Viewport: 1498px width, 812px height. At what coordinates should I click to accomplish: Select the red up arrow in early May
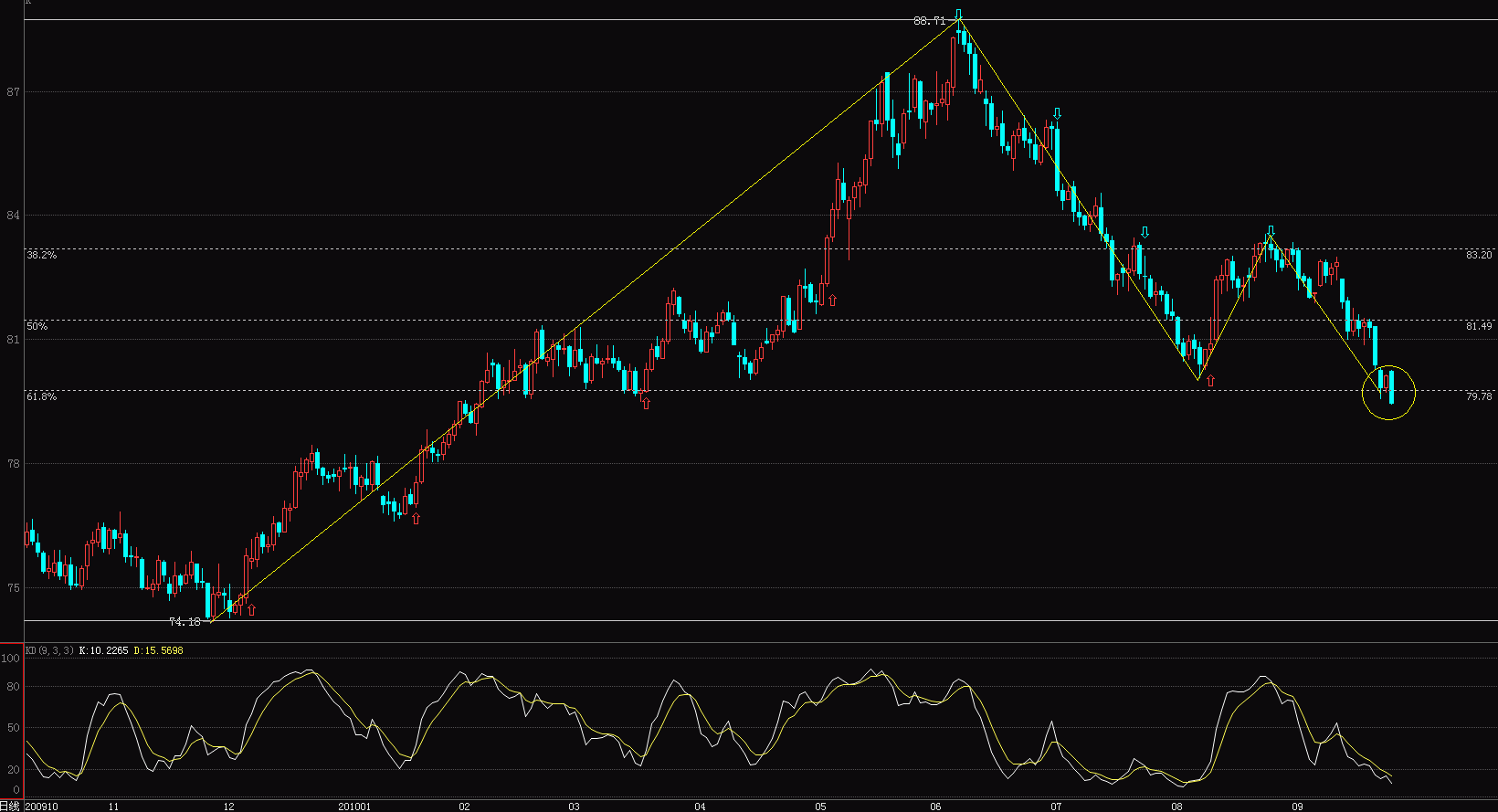point(832,299)
